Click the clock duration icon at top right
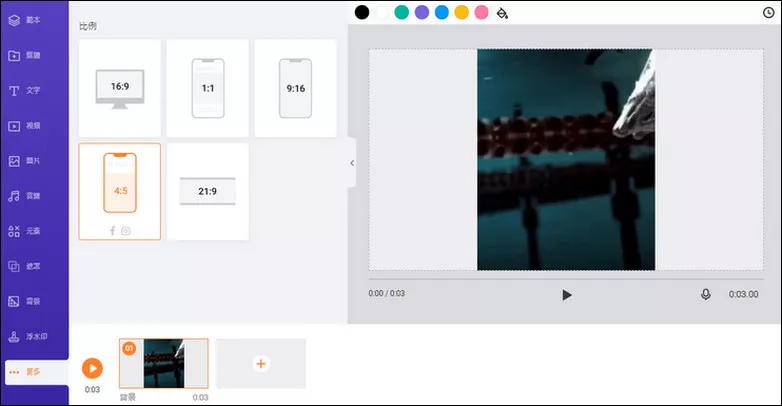Image resolution: width=782 pixels, height=406 pixels. pyautogui.click(x=769, y=12)
